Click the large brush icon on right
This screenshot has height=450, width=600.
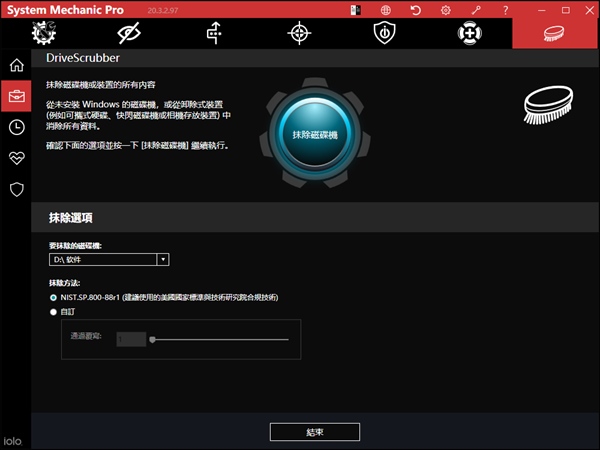[x=548, y=105]
